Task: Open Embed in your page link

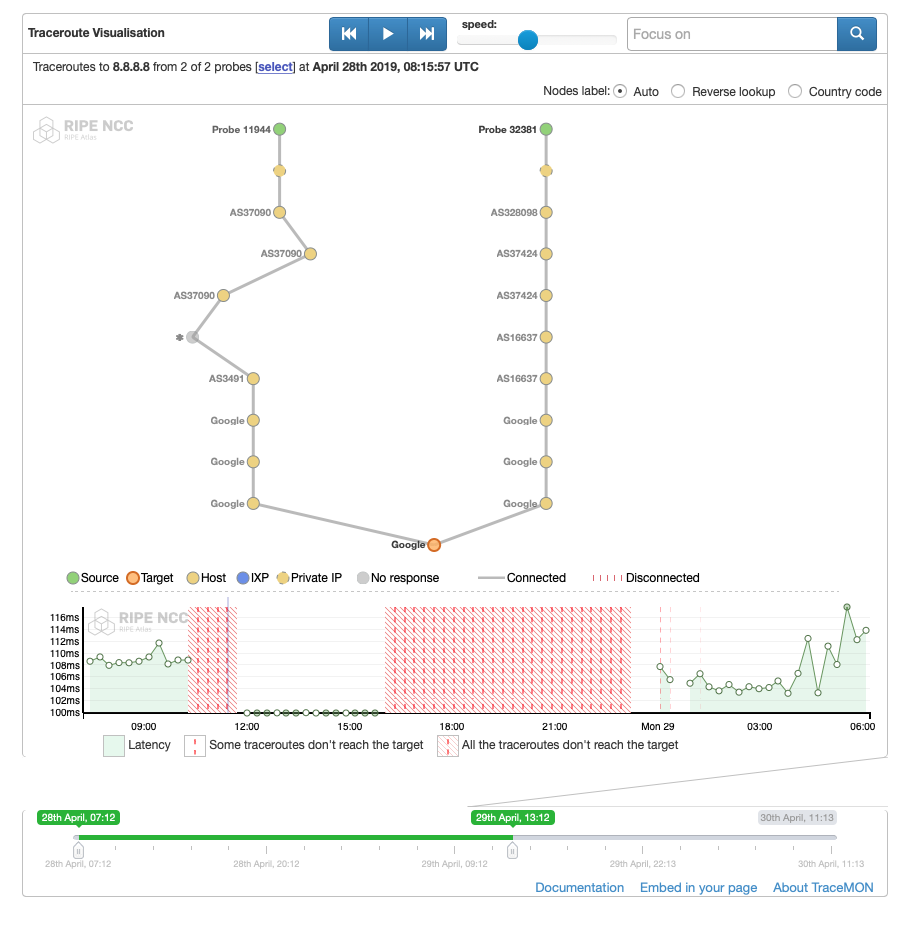Action: point(698,887)
